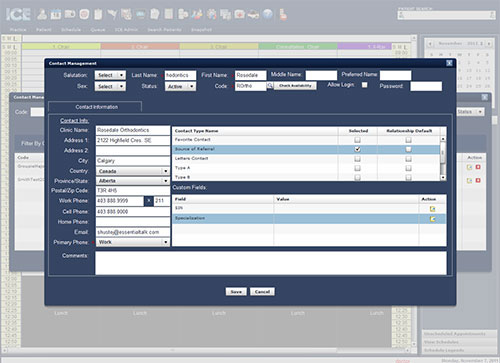Edit the SIN custom field
500x363 pixels.
(432, 209)
